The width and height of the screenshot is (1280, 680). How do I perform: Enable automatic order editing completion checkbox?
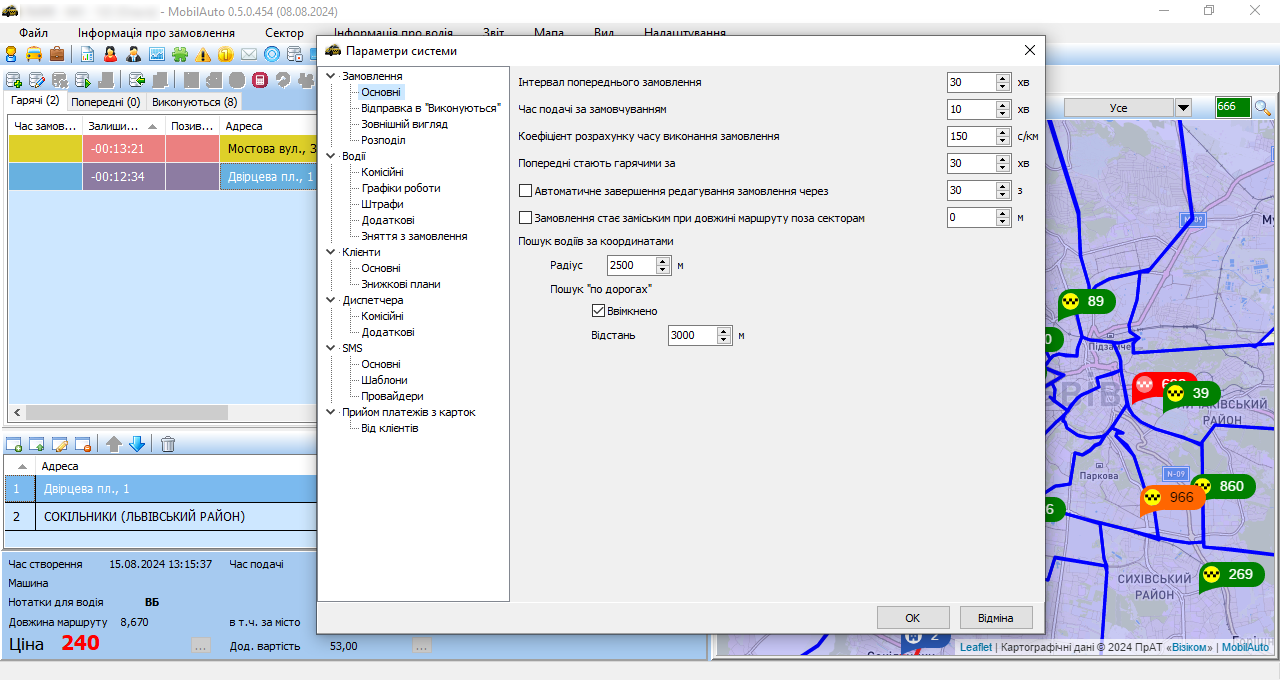(x=525, y=190)
